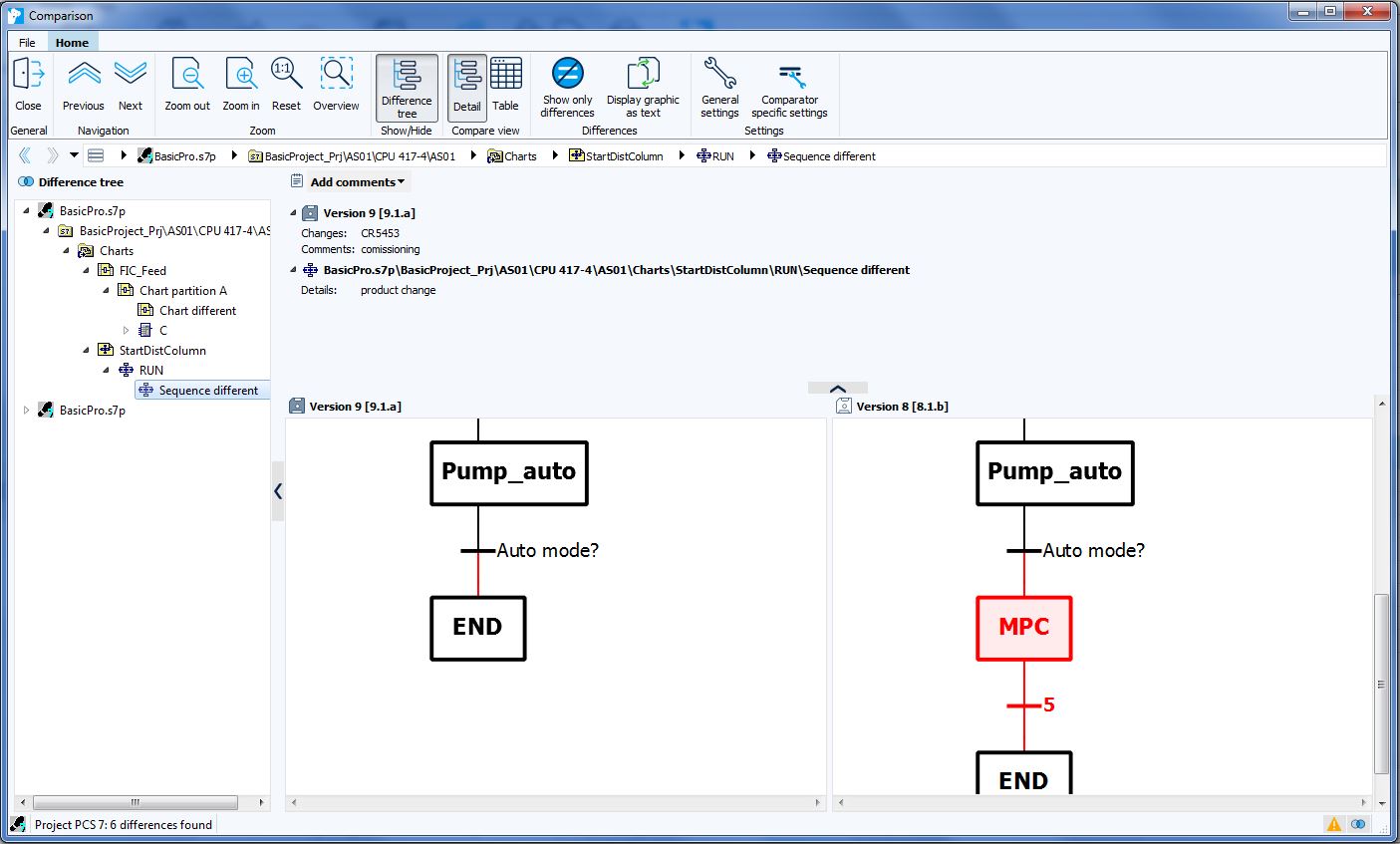Click the StartDistColumn chart icon in tree
The image size is (1400, 844).
coord(106,350)
